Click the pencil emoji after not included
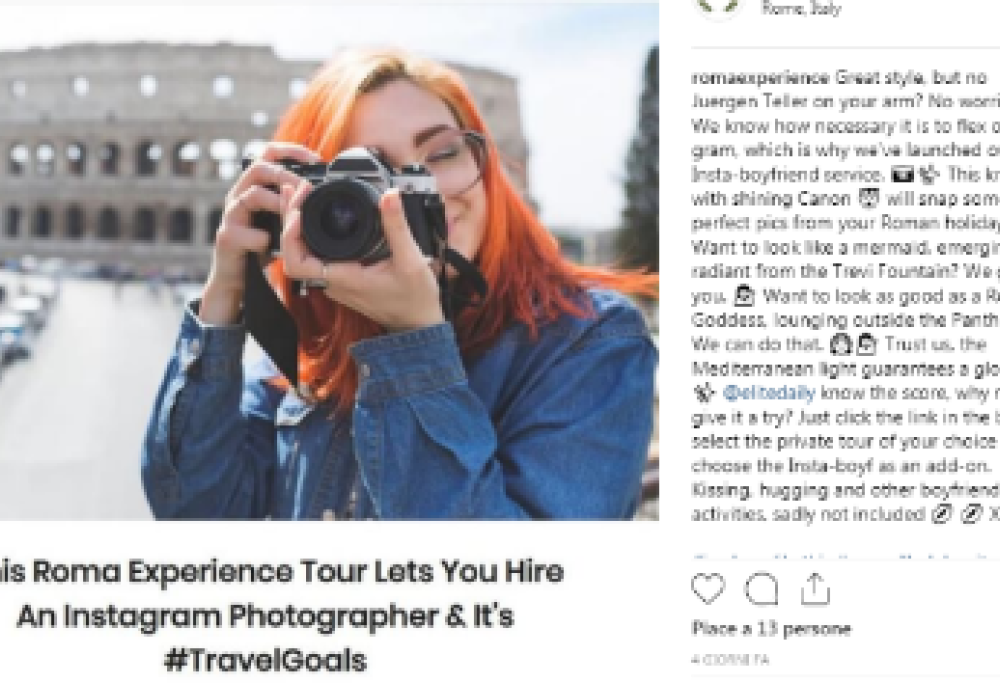This screenshot has height=683, width=1000. coord(942,514)
